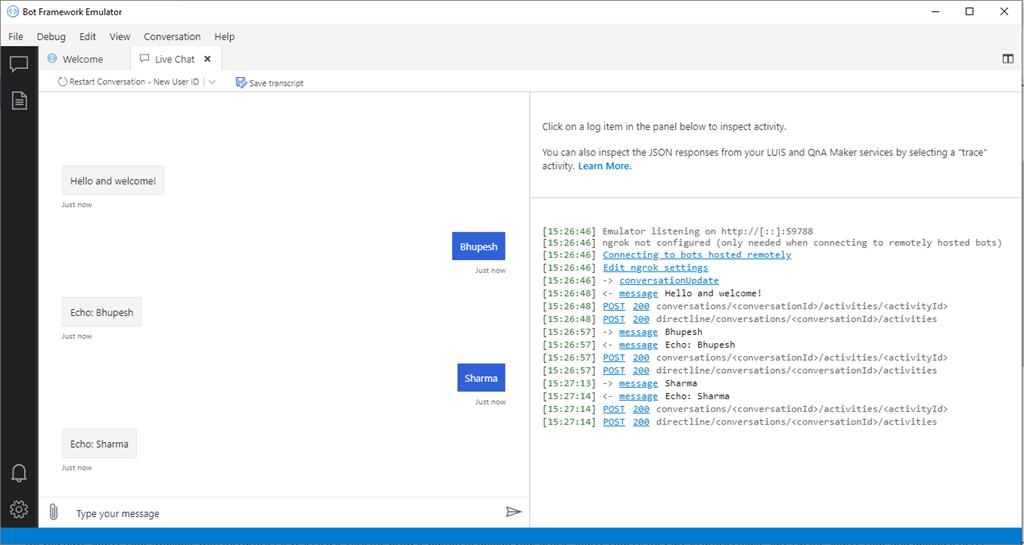The width and height of the screenshot is (1024, 545).
Task: Open the Edit menu
Action: coord(88,37)
